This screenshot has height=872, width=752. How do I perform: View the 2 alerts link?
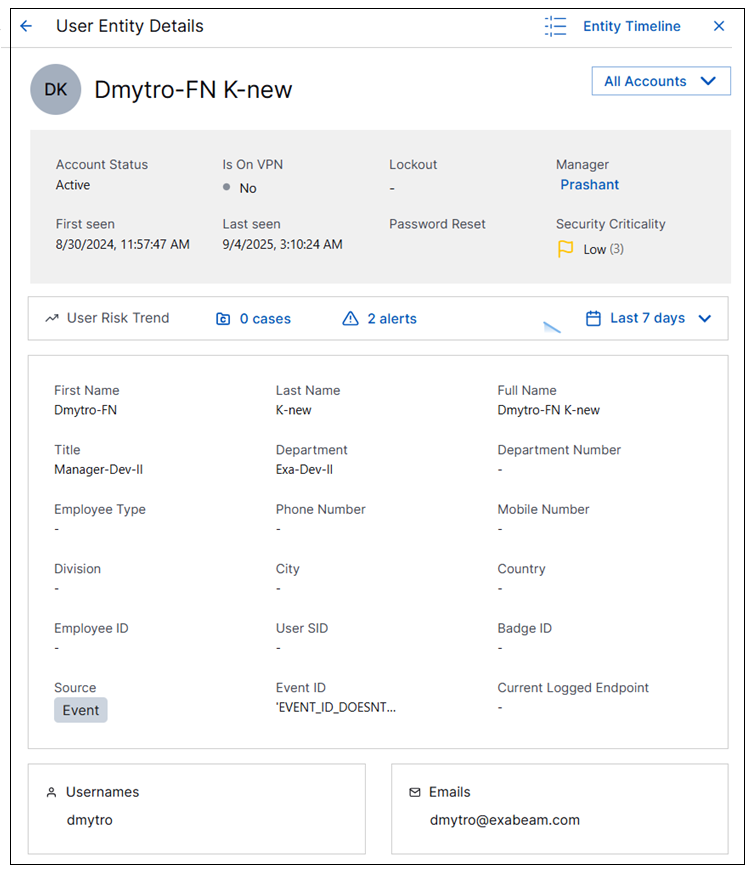(391, 319)
